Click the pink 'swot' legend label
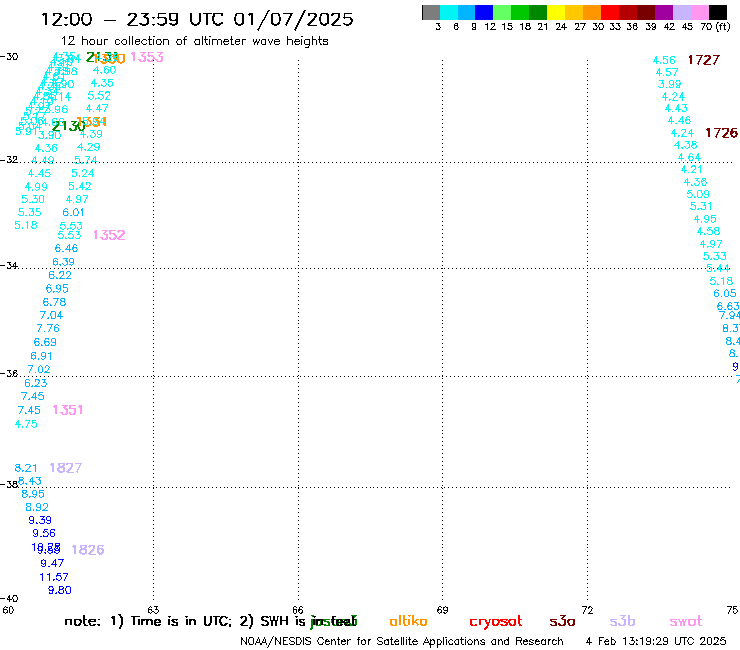Viewport: 740px width, 650px height. [686, 622]
